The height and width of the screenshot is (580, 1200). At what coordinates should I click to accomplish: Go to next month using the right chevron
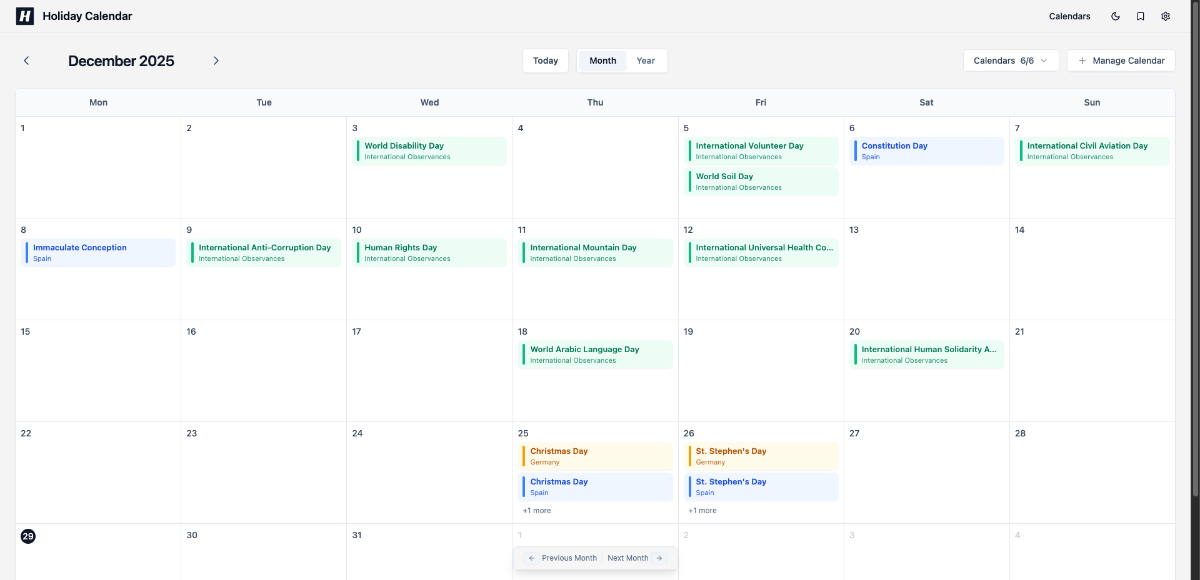pos(216,60)
